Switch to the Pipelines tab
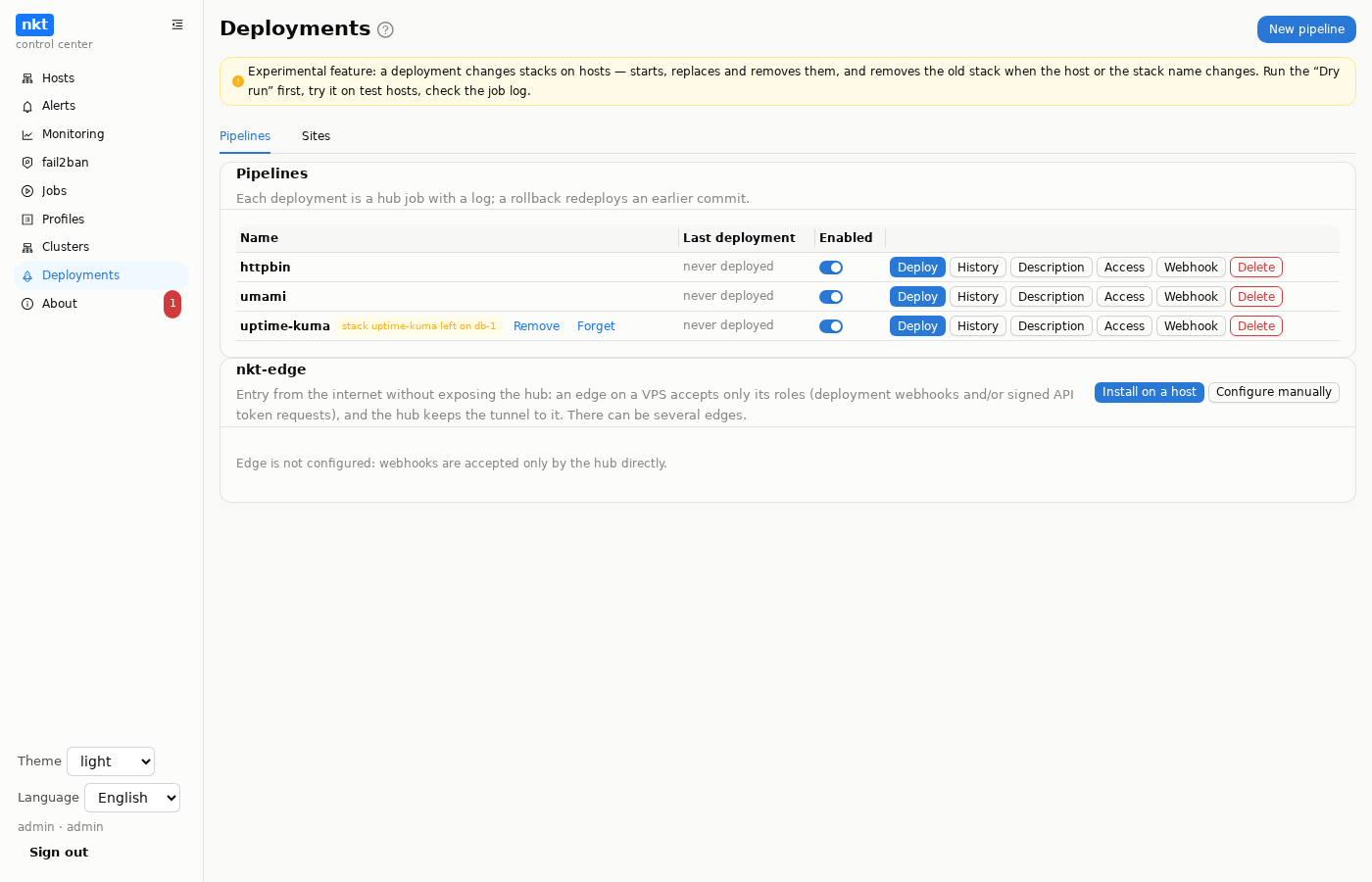The image size is (1372, 882). pos(245,136)
